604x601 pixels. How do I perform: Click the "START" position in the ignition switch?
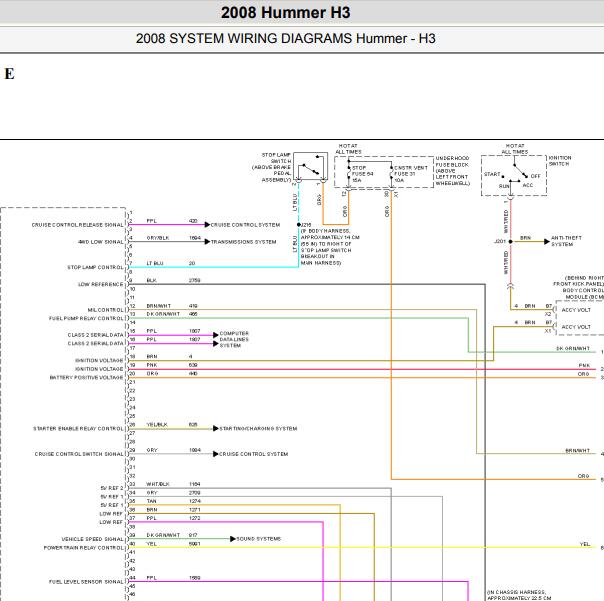(x=492, y=174)
